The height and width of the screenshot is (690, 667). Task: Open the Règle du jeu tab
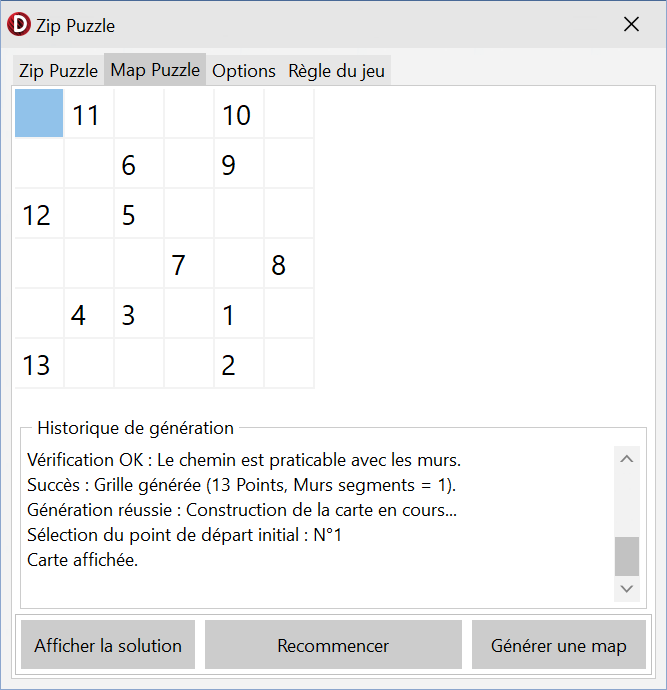(336, 71)
